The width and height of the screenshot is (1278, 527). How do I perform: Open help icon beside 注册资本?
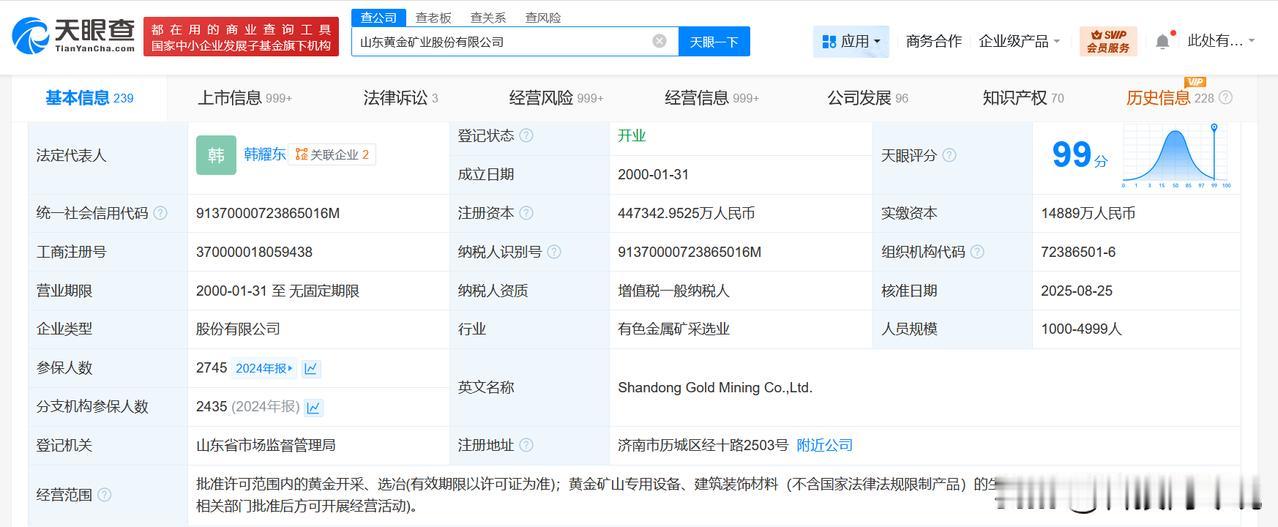coord(526,213)
